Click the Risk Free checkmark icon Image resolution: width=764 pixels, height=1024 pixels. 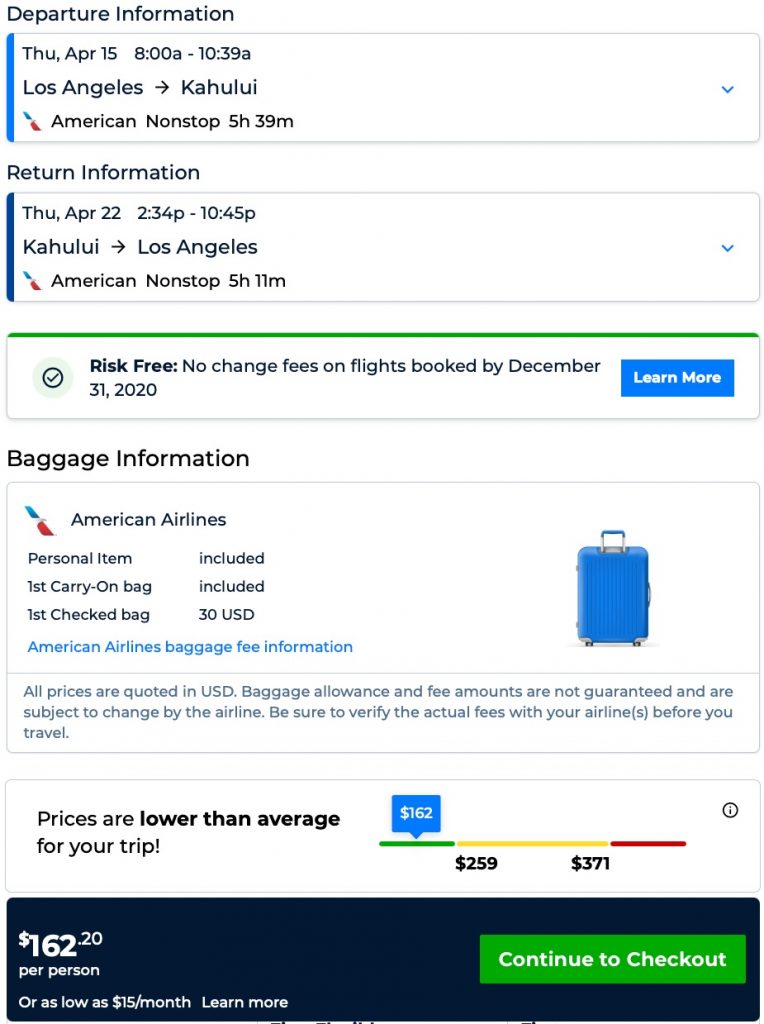(x=53, y=378)
